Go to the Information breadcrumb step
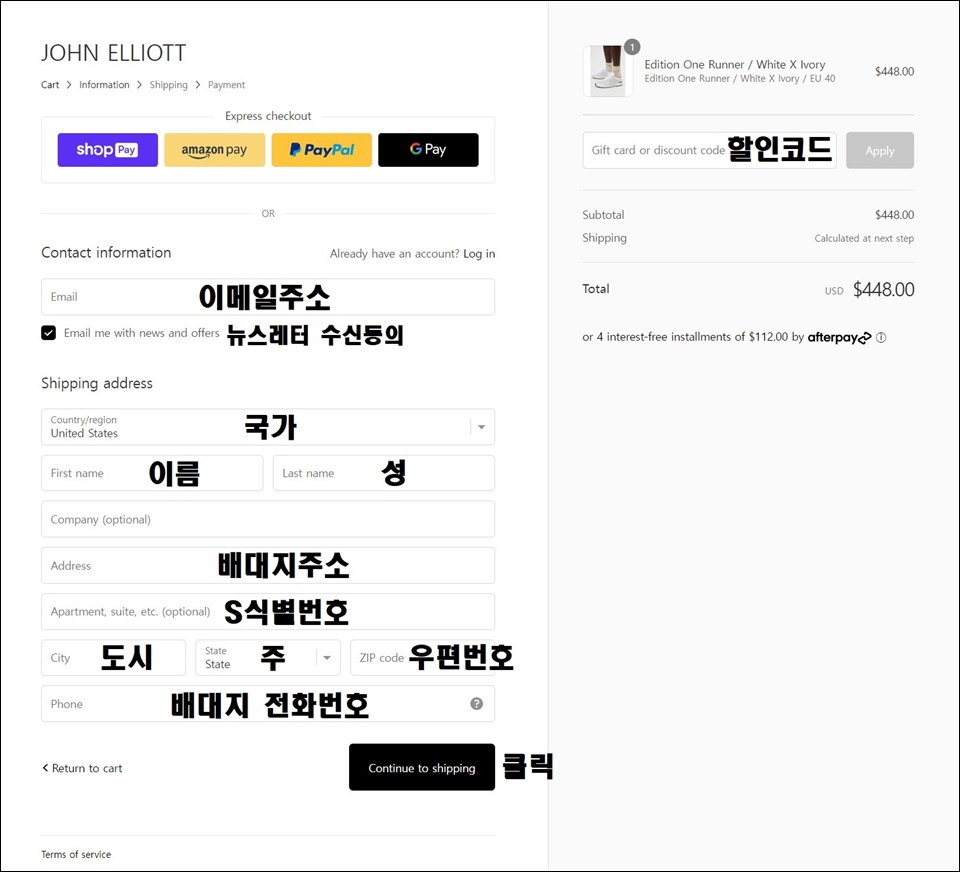This screenshot has height=872, width=960. pos(104,85)
